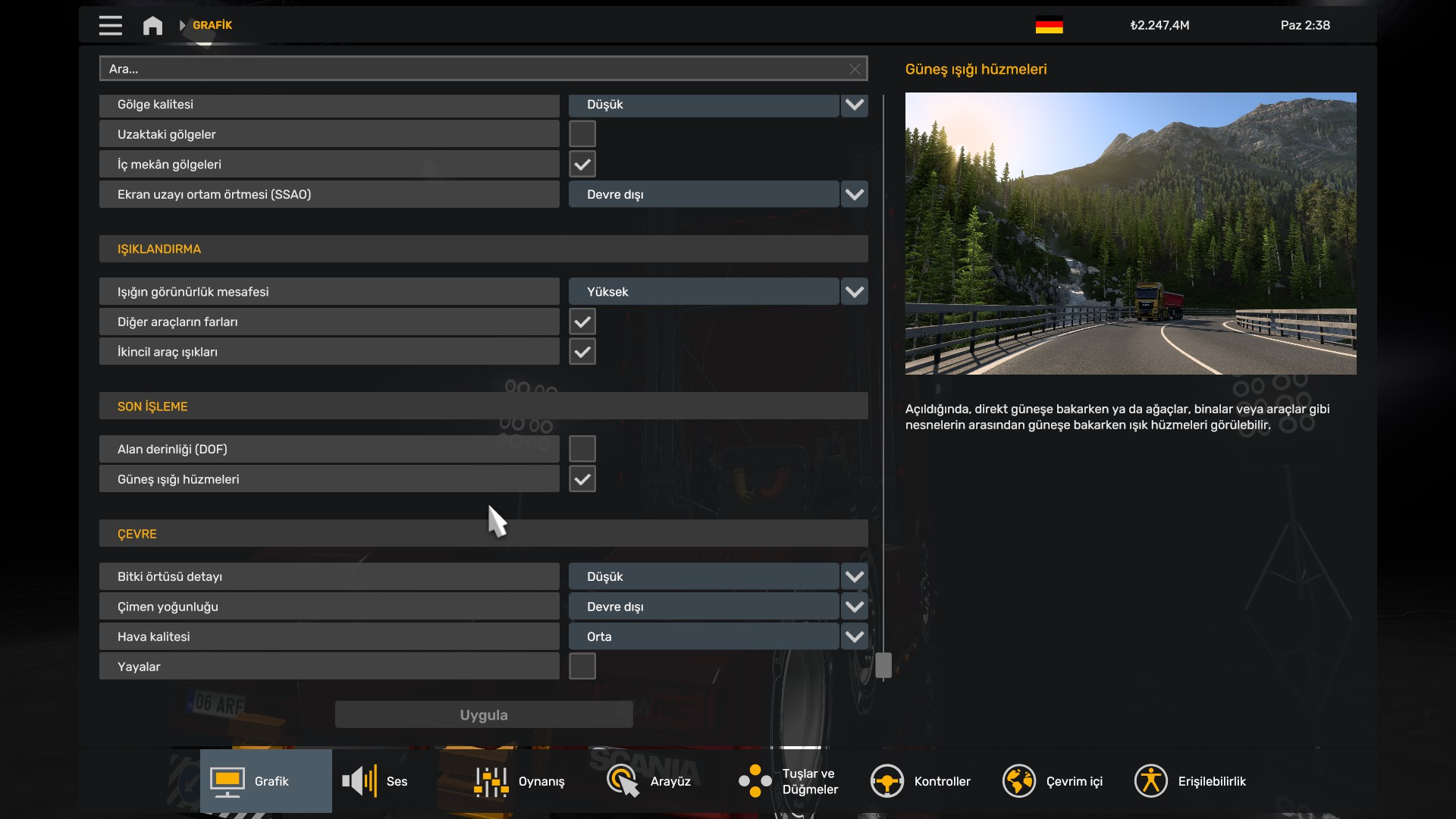1456x819 pixels.
Task: Click the breadcrumb arrow before GRAFİK
Action: (x=182, y=26)
